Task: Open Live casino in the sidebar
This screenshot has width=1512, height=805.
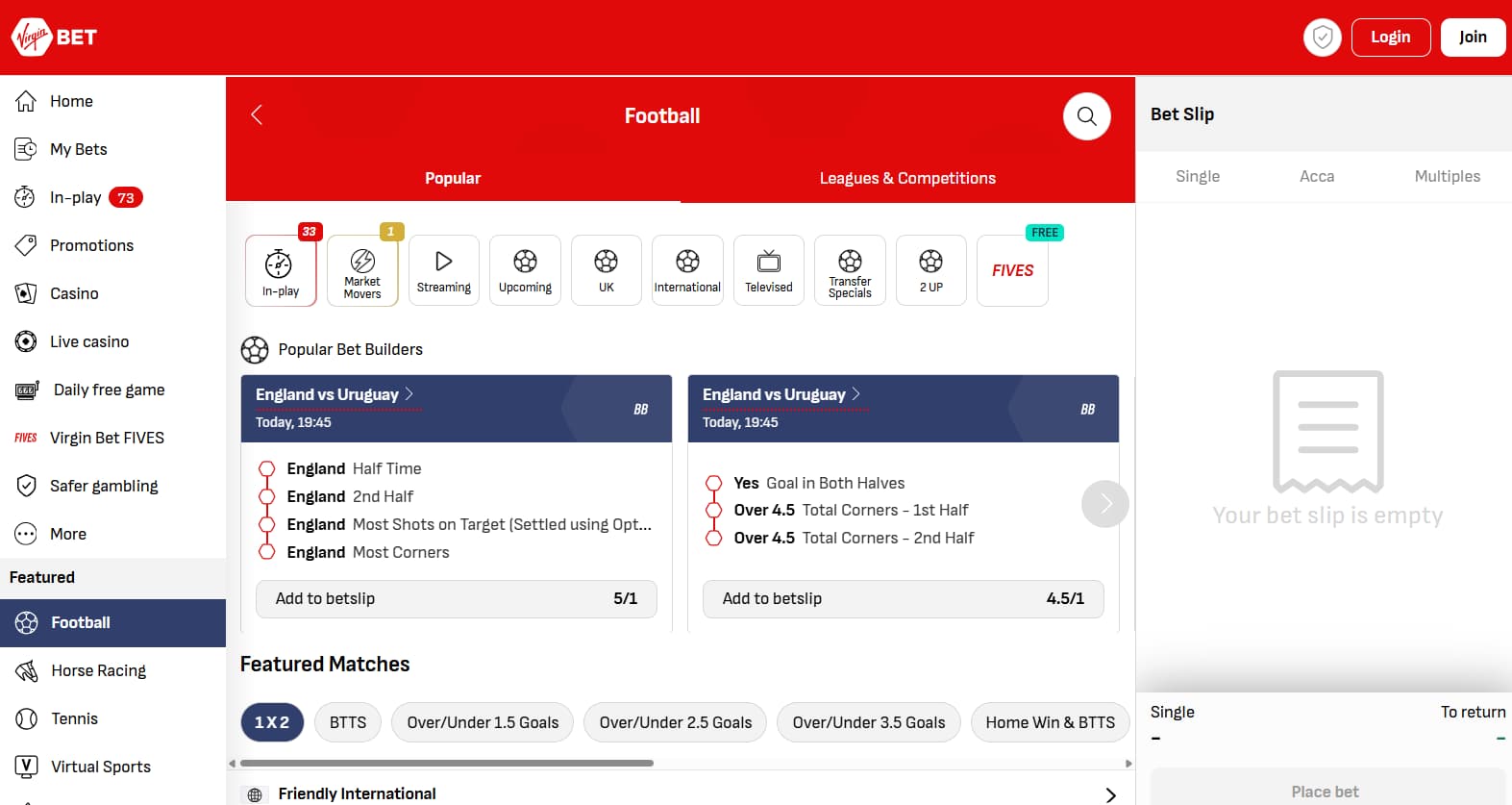Action: (112, 341)
